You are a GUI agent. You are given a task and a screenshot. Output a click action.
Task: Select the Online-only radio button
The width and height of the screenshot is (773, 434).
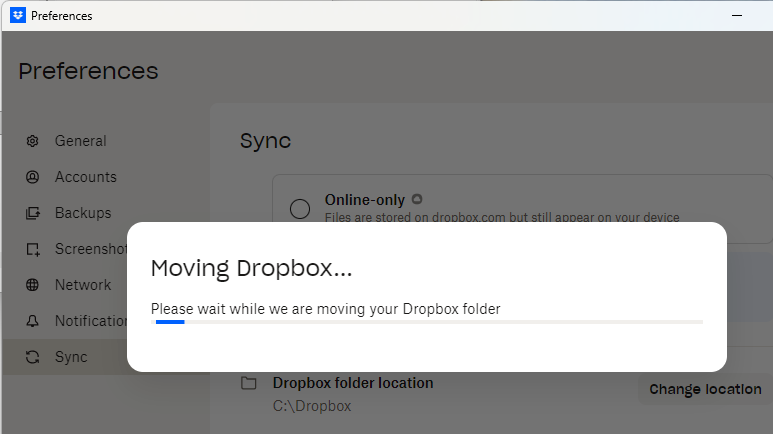tap(299, 208)
